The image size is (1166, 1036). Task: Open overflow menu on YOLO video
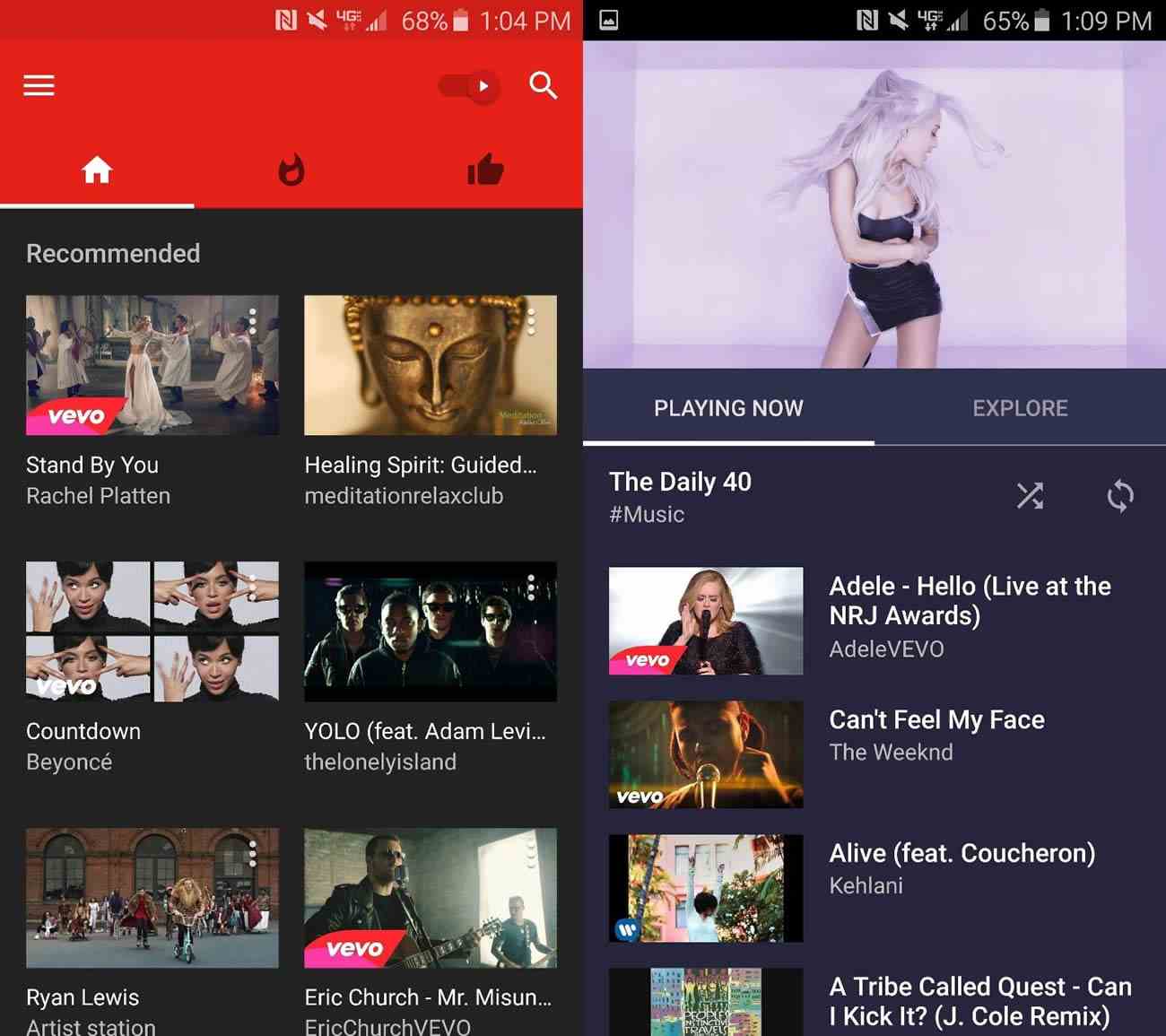[531, 588]
